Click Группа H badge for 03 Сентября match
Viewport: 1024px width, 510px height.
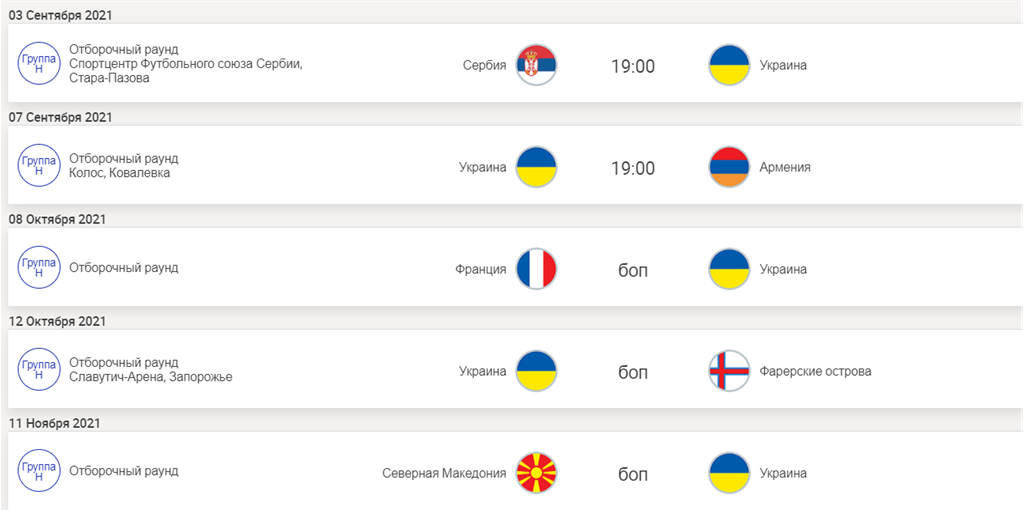39,64
